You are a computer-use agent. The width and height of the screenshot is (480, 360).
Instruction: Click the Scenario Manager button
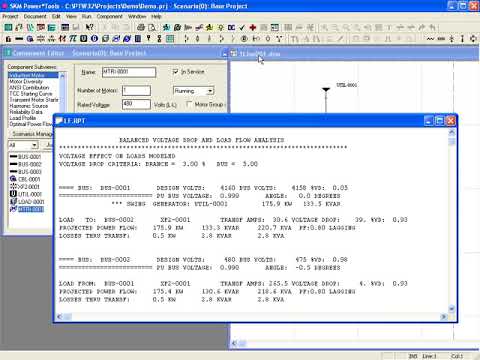click(32, 134)
